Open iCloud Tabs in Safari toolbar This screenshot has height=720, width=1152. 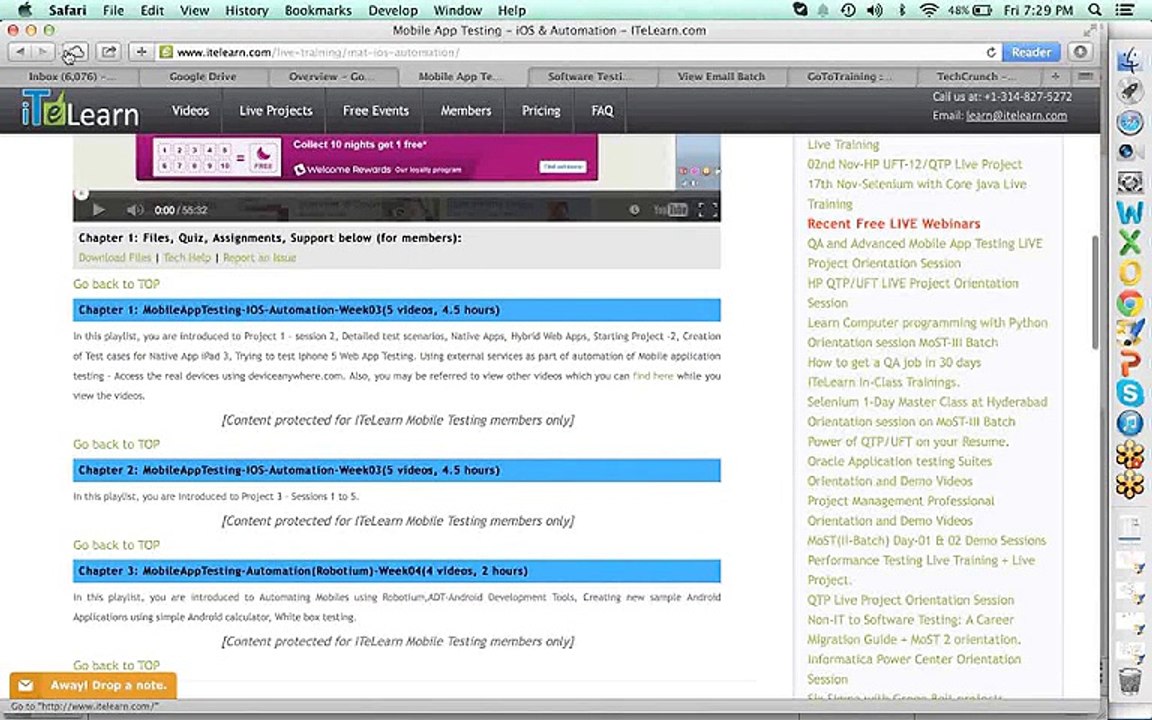74,52
